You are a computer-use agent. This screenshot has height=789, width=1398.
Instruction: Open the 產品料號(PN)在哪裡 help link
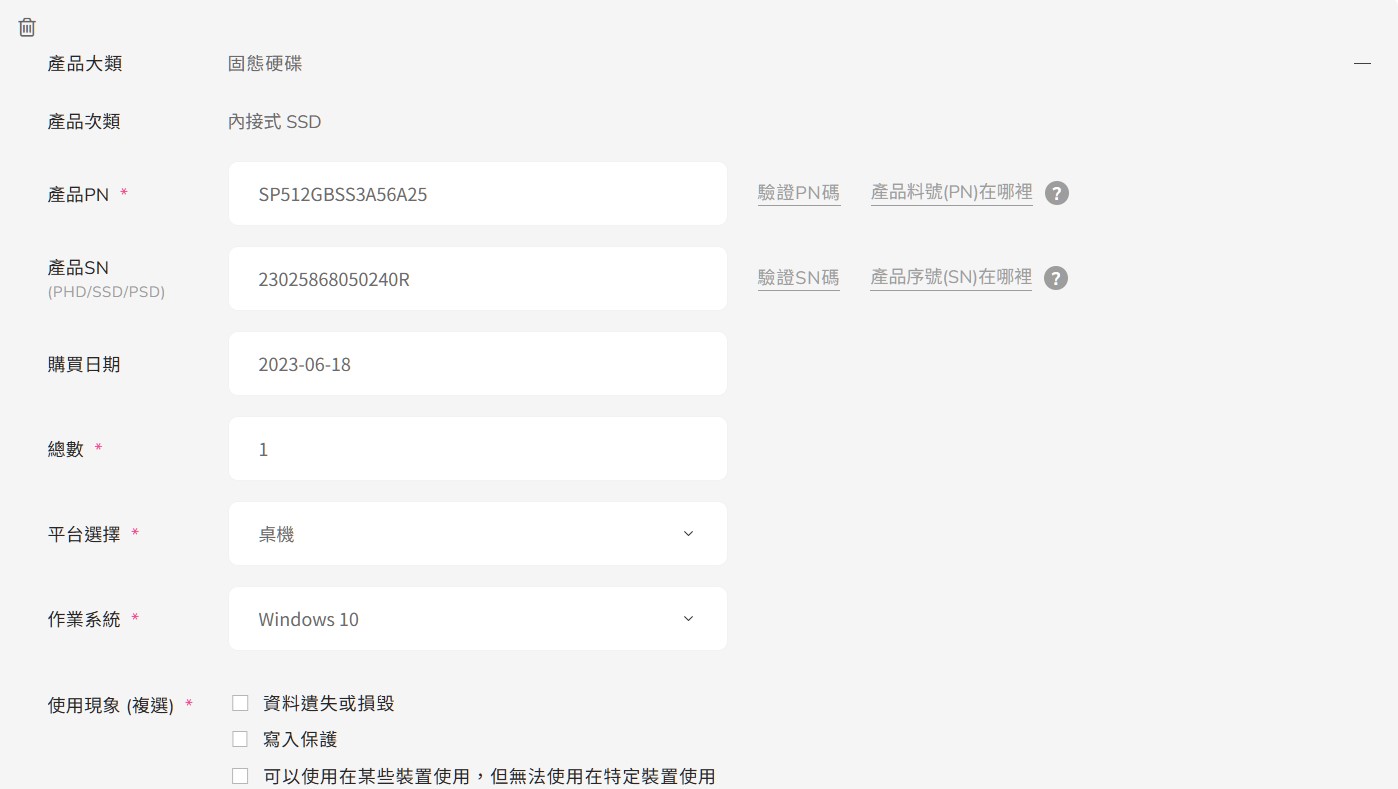tap(951, 192)
